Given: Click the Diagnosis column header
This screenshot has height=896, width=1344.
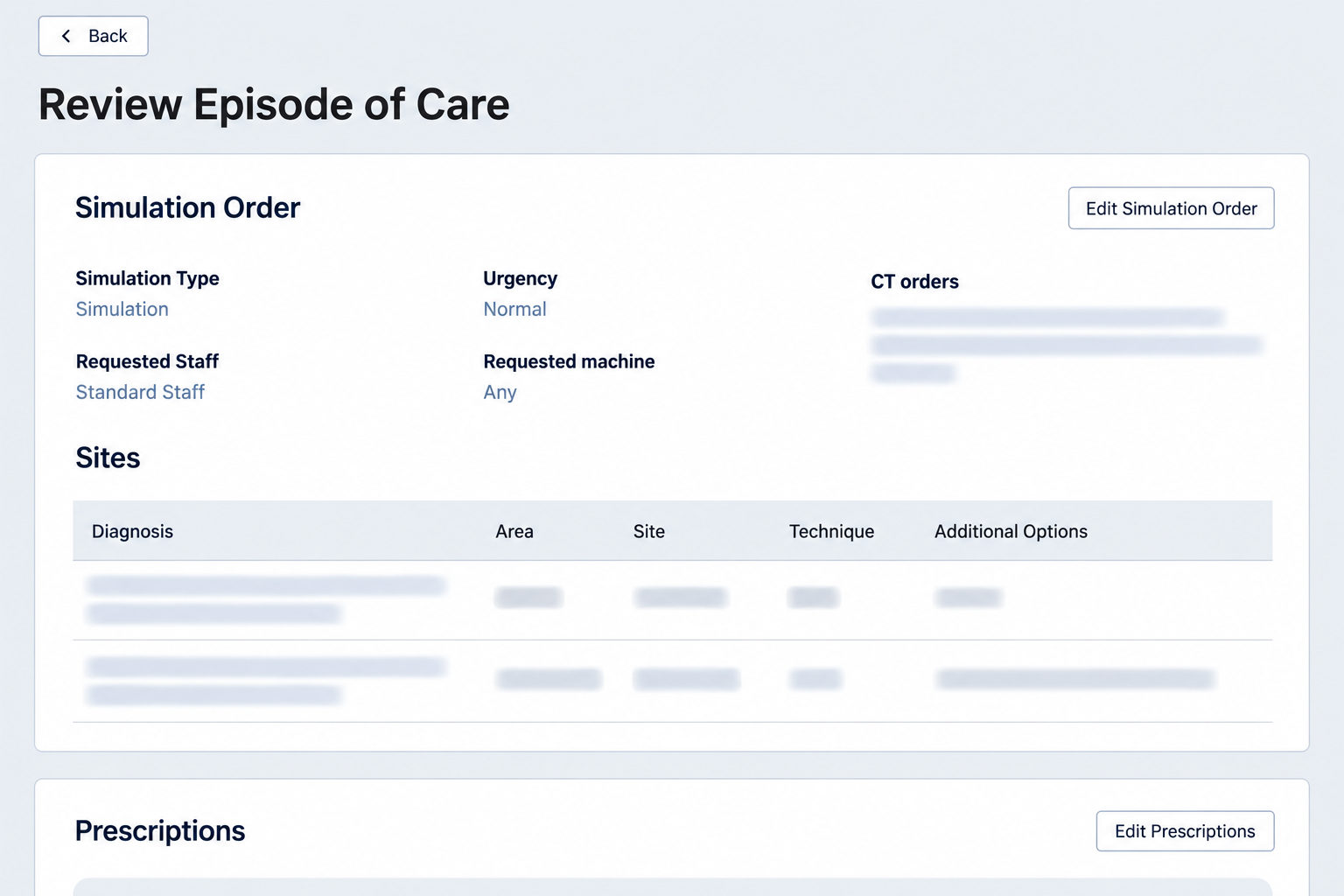Looking at the screenshot, I should click(x=132, y=531).
